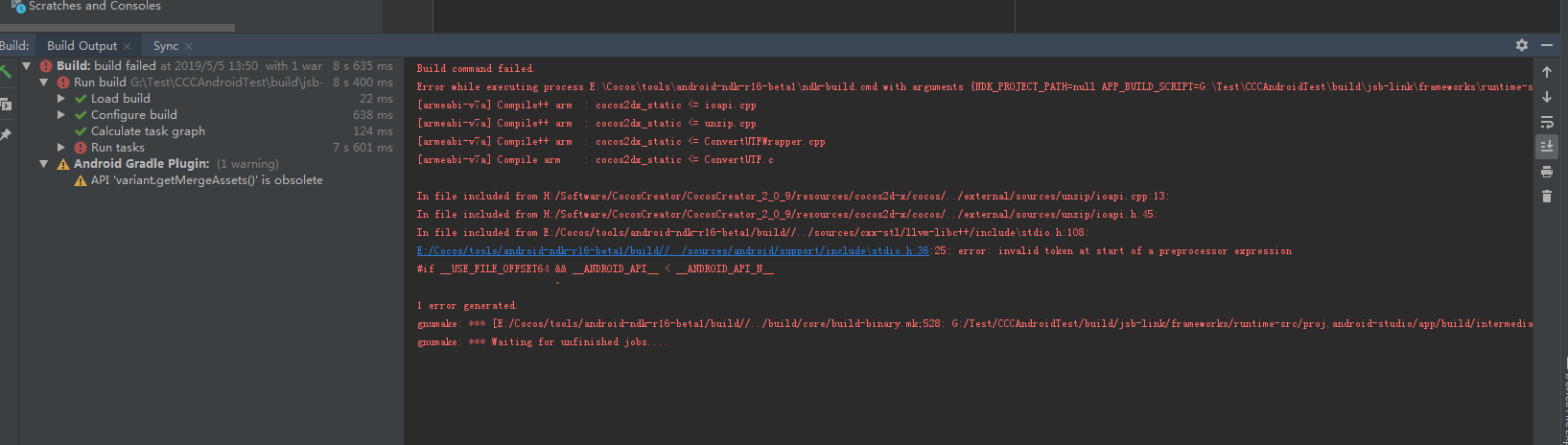Viewport: 1568px width, 445px height.
Task: Collapse the Android Gradle Plugin node
Action: coord(44,164)
